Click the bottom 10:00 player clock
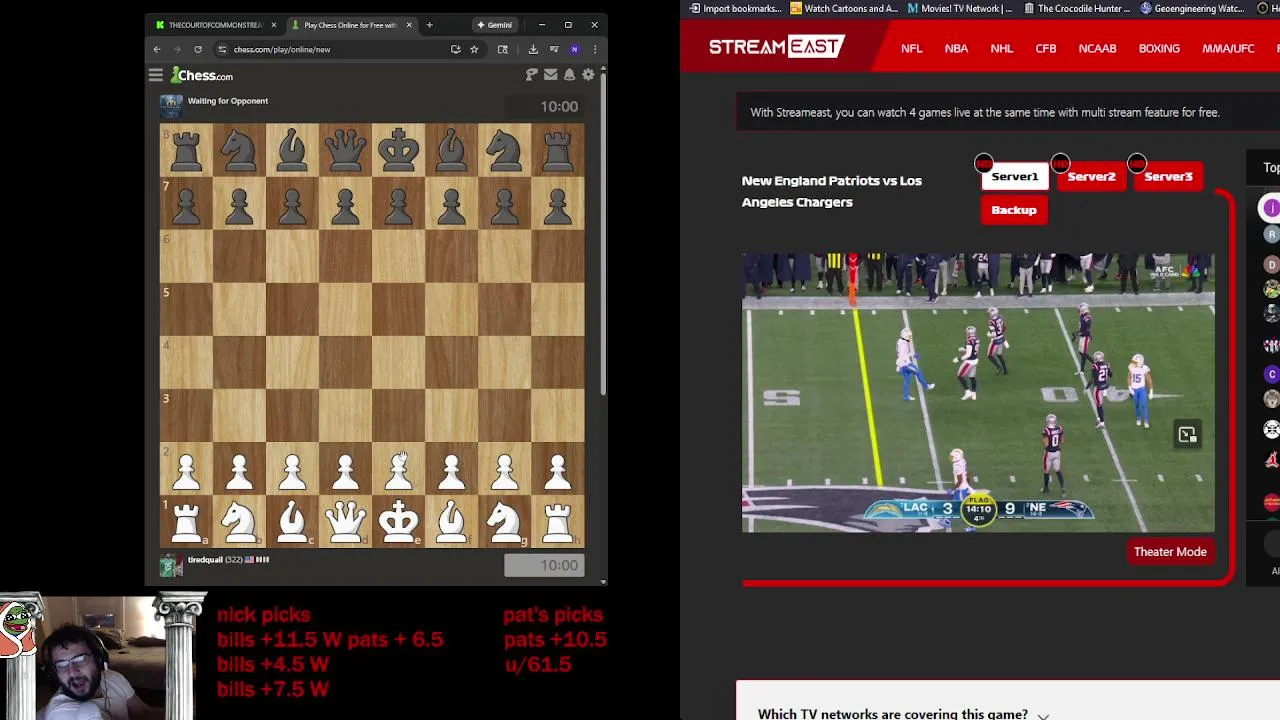1280x720 pixels. pyautogui.click(x=543, y=565)
